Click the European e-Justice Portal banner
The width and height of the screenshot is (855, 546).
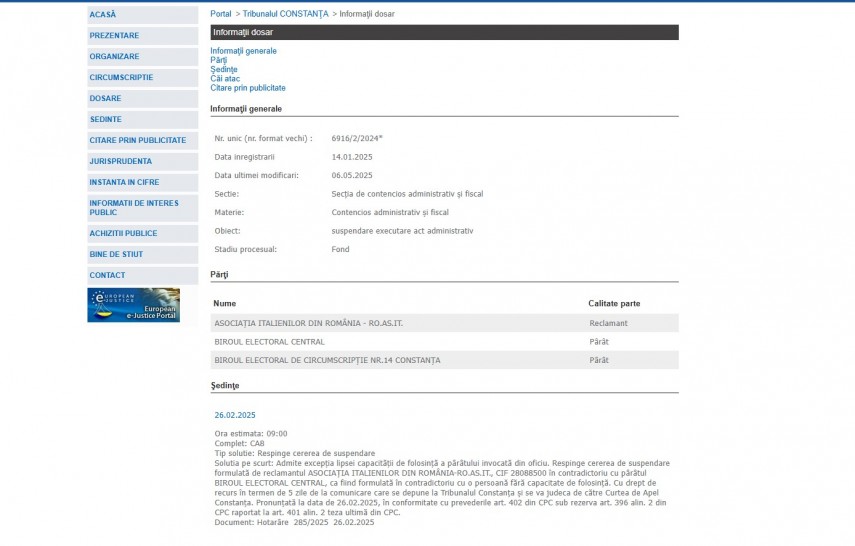pyautogui.click(x=134, y=305)
